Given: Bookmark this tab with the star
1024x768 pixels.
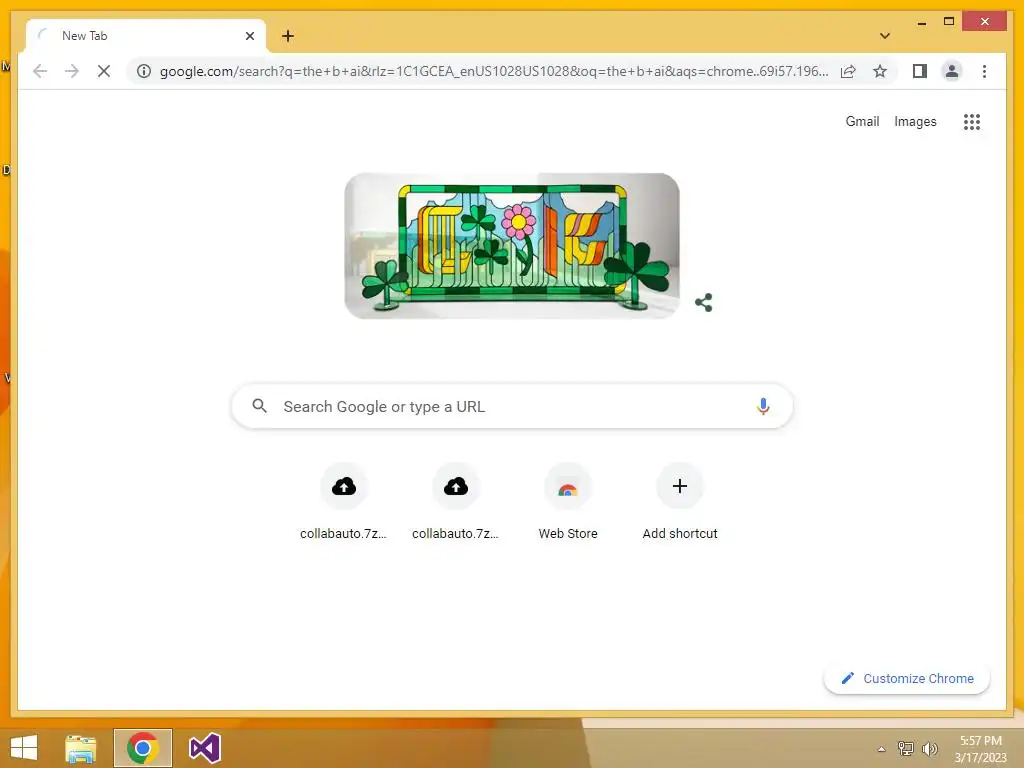Looking at the screenshot, I should [x=880, y=71].
